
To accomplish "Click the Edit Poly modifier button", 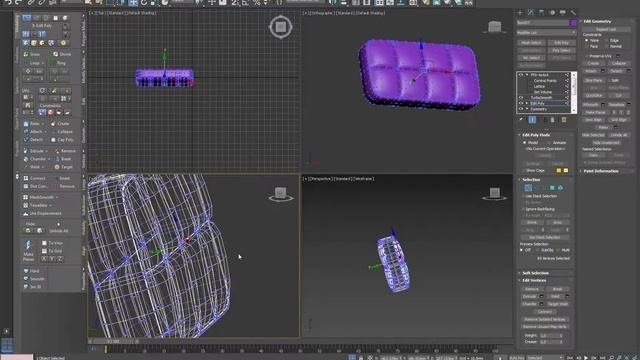I will 562,43.
